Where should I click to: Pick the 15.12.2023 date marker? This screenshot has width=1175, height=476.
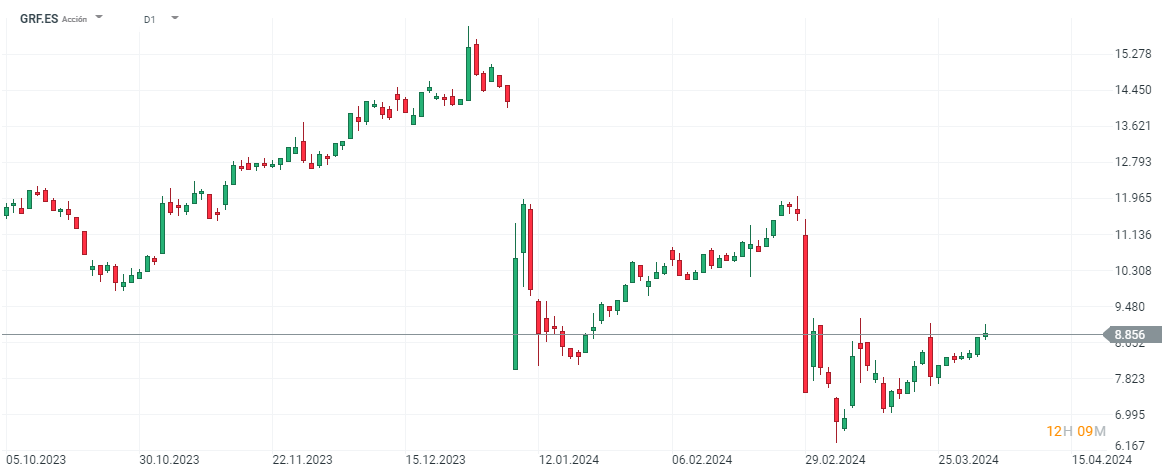pos(435,460)
